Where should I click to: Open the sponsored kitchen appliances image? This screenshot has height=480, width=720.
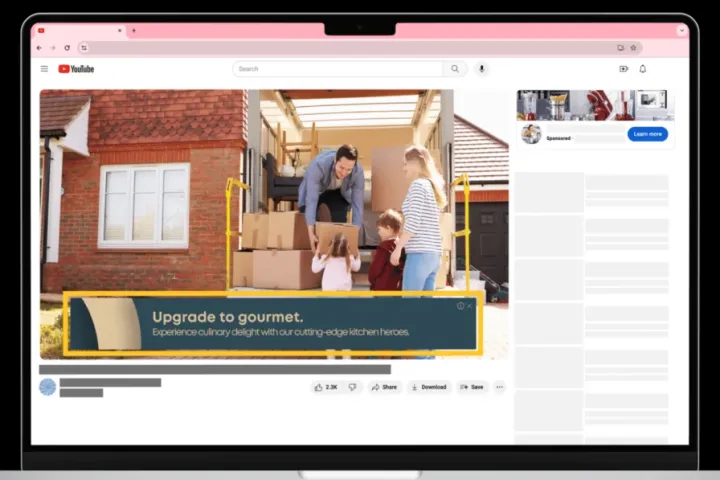596,105
